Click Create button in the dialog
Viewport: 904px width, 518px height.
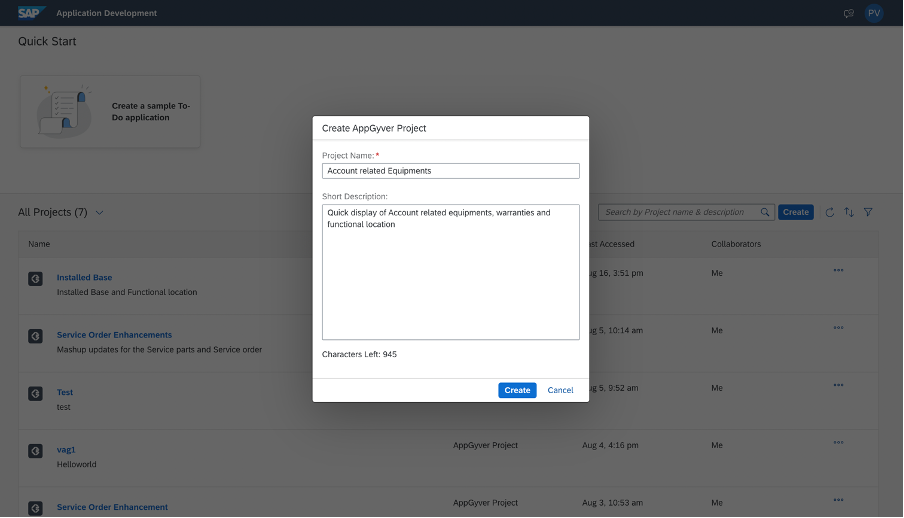point(517,391)
